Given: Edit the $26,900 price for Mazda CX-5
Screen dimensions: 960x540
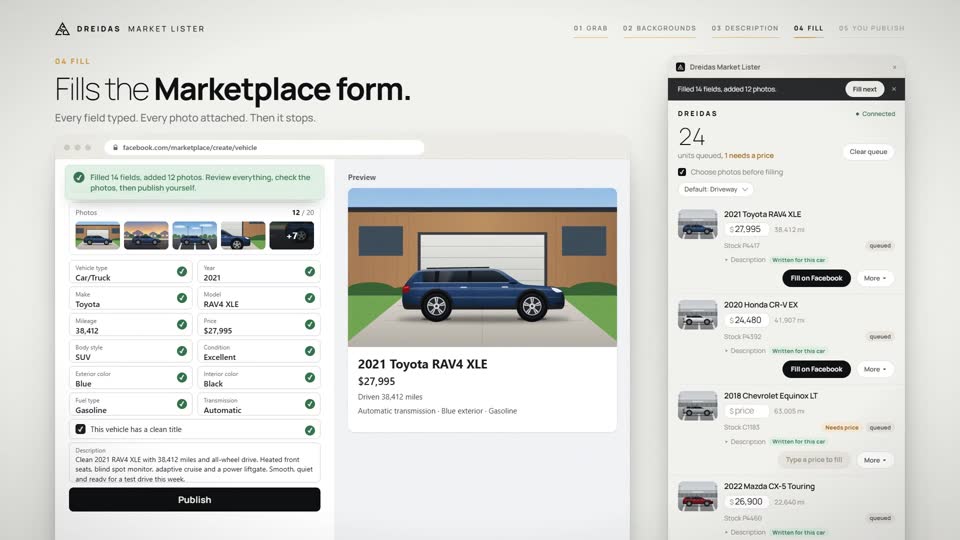Looking at the screenshot, I should tap(746, 501).
